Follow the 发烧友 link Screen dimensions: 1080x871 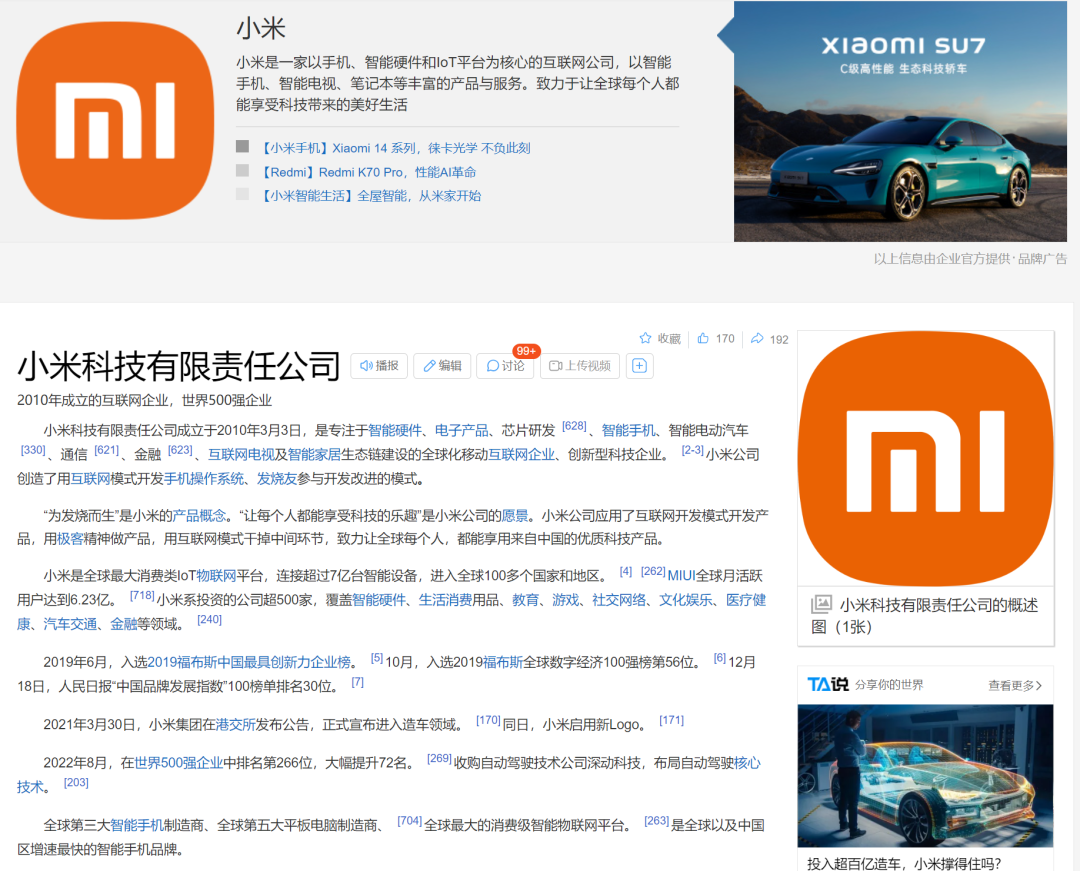(x=277, y=479)
